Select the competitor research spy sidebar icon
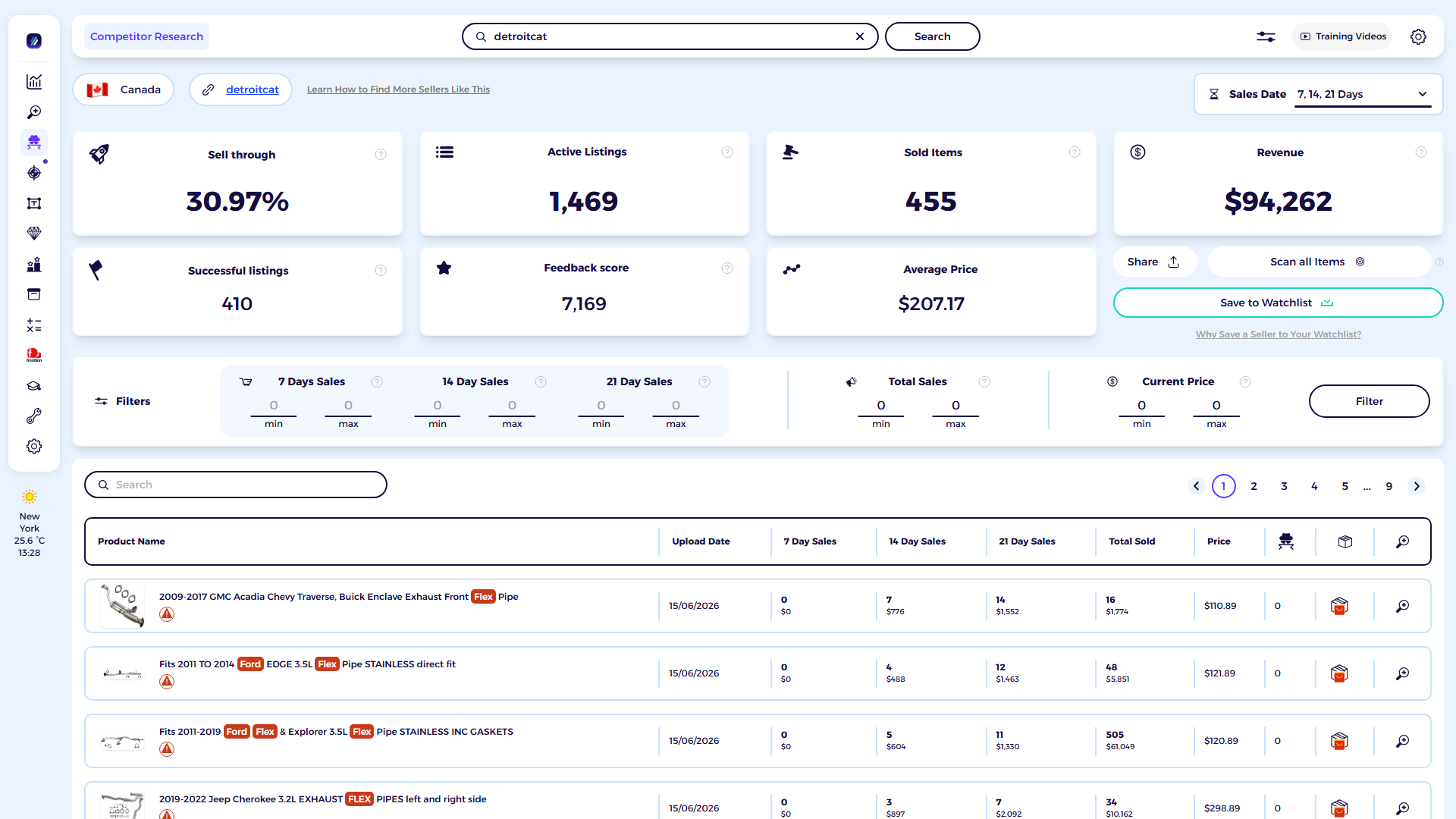Image resolution: width=1456 pixels, height=819 pixels. point(34,142)
